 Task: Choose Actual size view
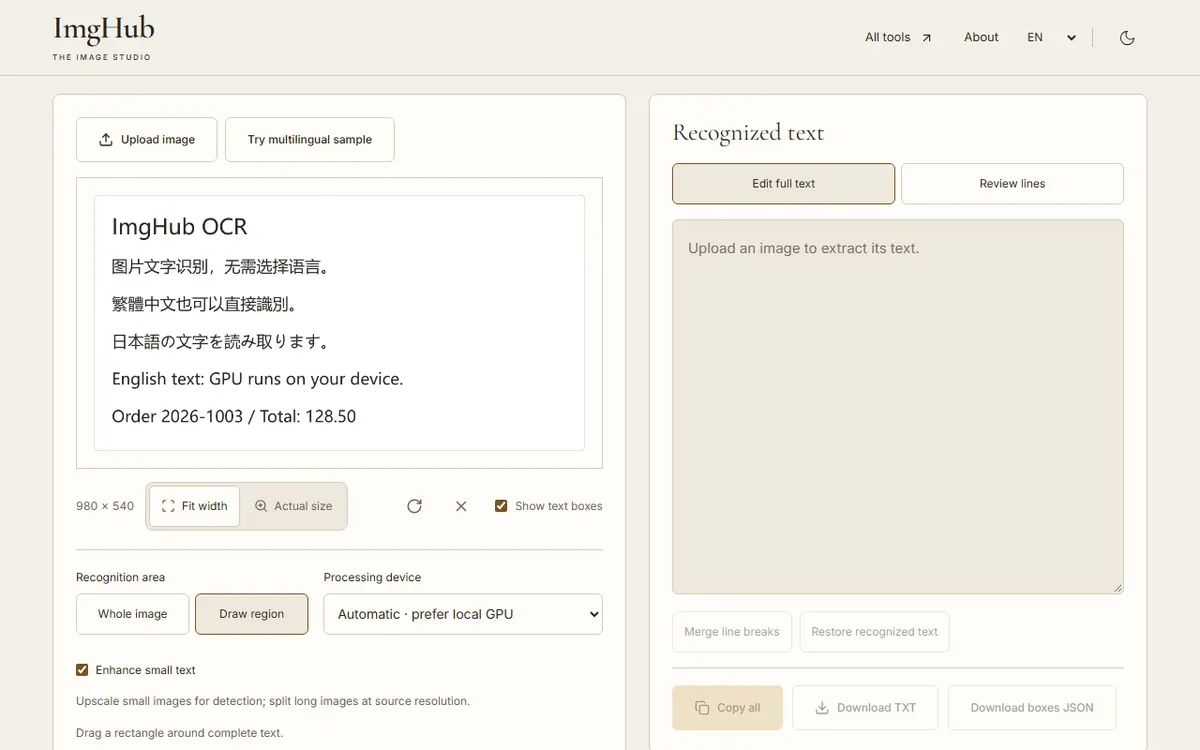coord(293,506)
